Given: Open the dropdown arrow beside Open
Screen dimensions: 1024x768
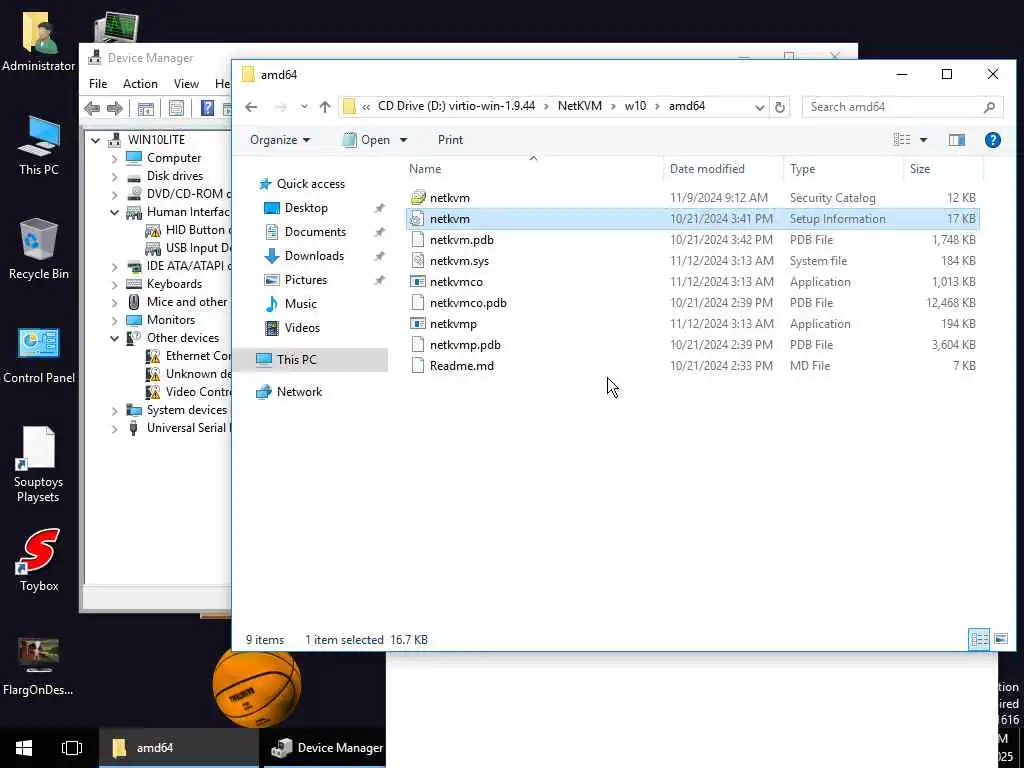Looking at the screenshot, I should coord(404,140).
